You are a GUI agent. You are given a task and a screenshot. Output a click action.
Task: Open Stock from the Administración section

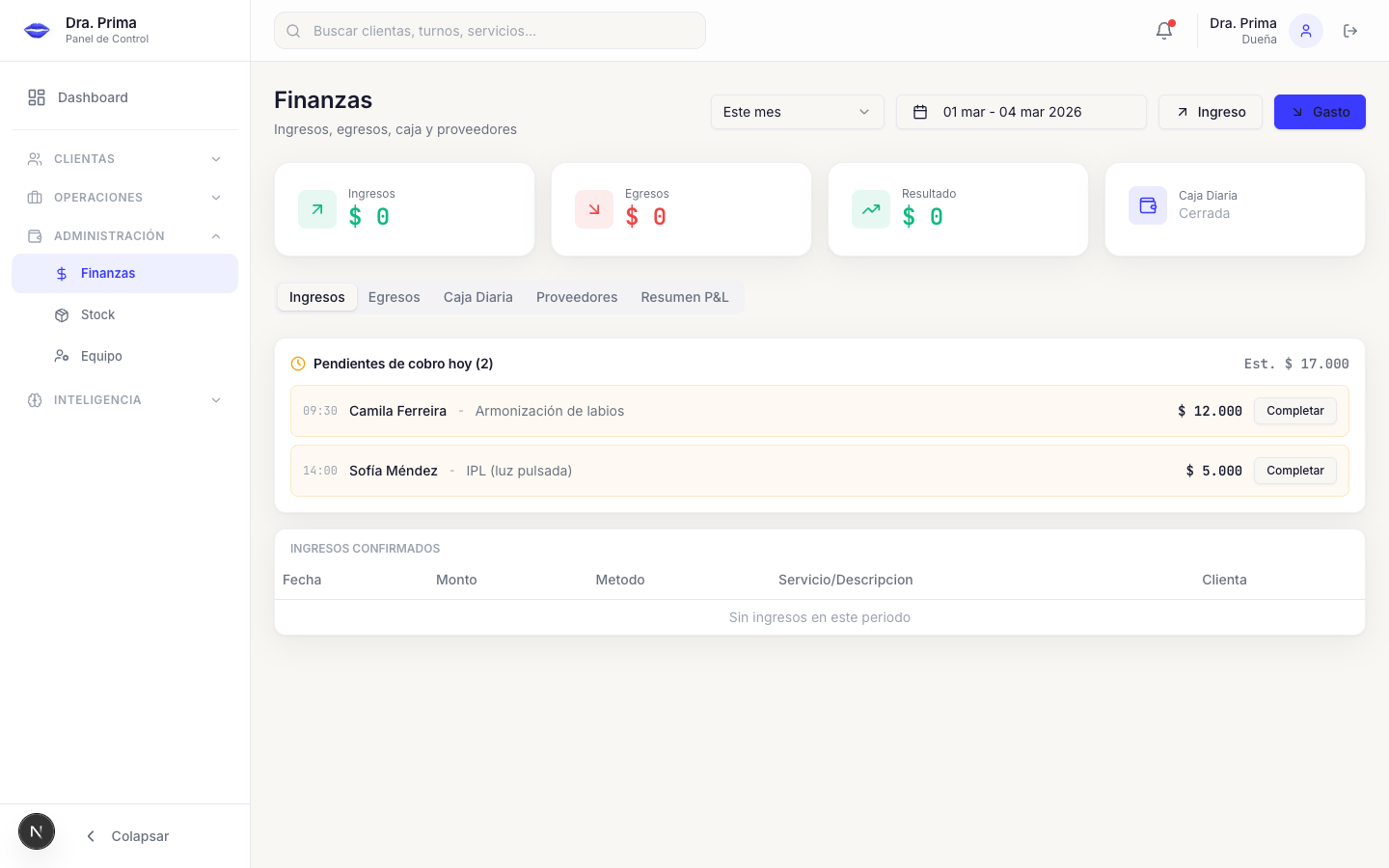[96, 314]
